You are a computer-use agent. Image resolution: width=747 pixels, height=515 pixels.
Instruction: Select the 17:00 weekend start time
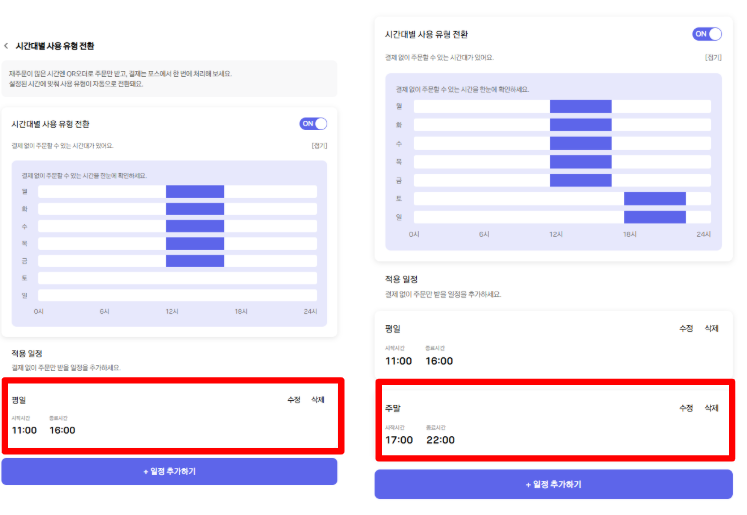click(x=399, y=440)
